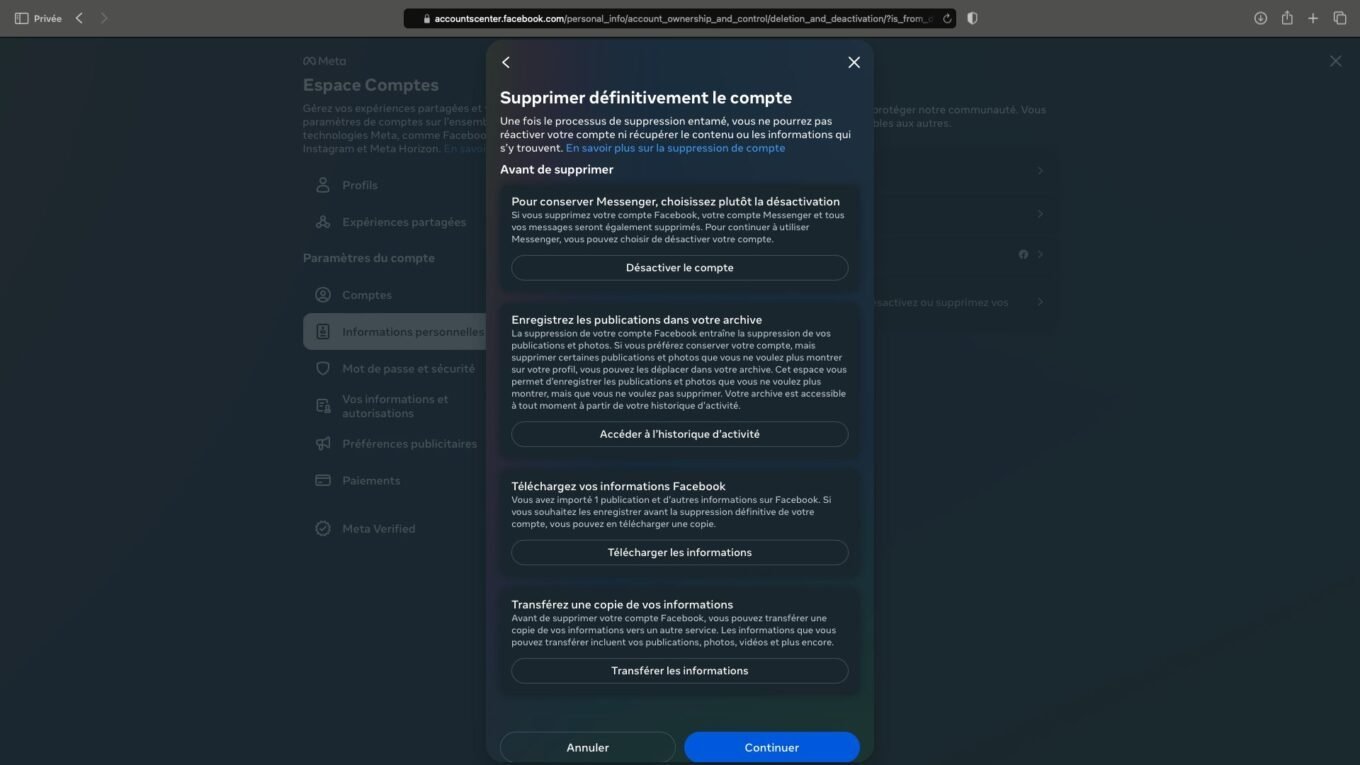Open the En savoir plus sur la suppression link
The width and height of the screenshot is (1360, 765).
[x=675, y=148]
